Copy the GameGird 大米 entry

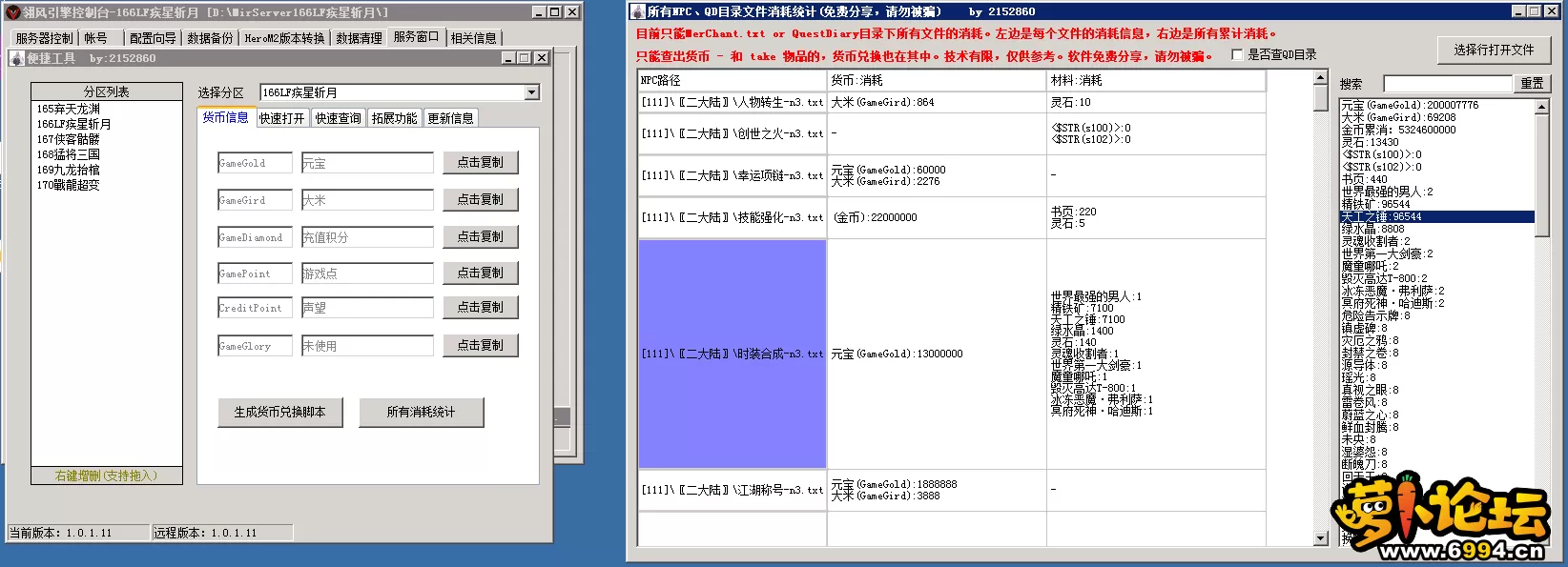pos(481,200)
